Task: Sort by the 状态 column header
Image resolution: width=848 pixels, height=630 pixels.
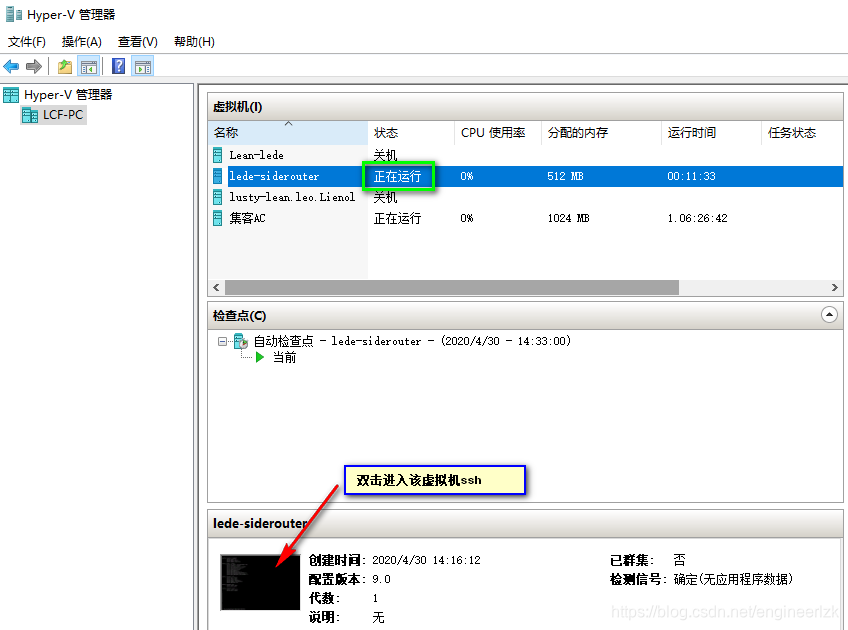Action: [x=411, y=133]
